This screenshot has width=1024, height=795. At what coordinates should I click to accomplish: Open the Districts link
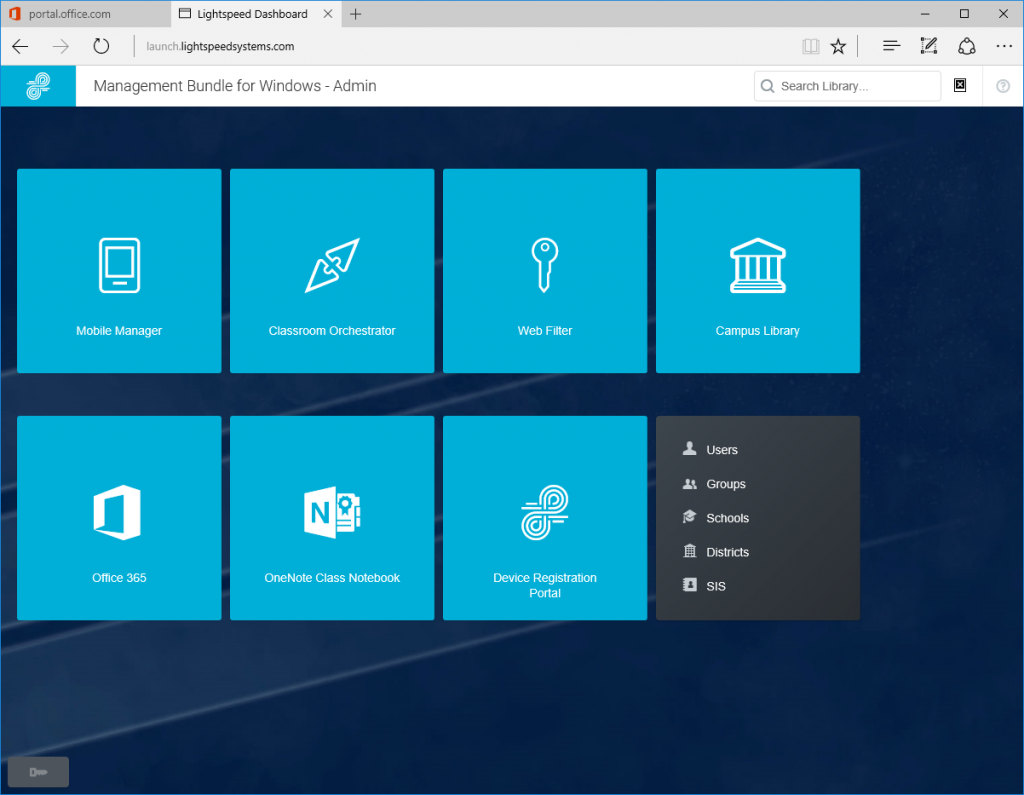point(728,552)
